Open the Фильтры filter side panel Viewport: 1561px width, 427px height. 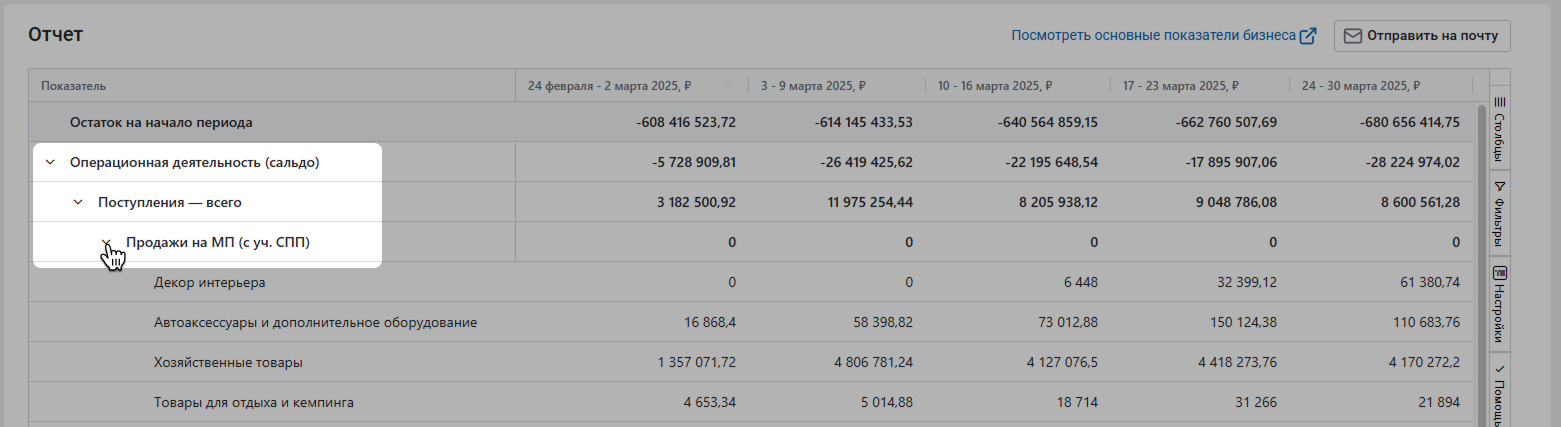[1500, 214]
